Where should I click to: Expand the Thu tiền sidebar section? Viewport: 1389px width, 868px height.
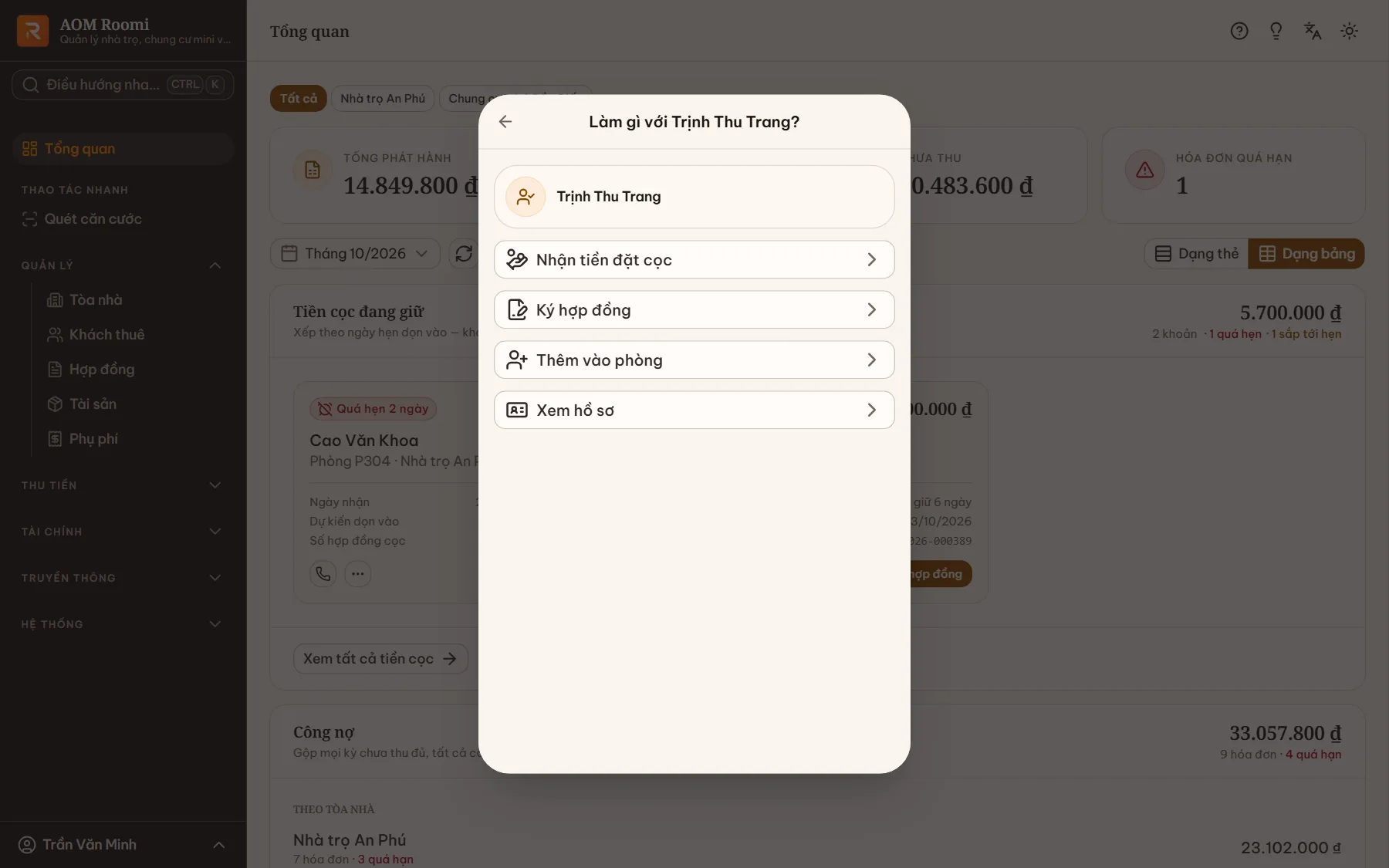122,485
